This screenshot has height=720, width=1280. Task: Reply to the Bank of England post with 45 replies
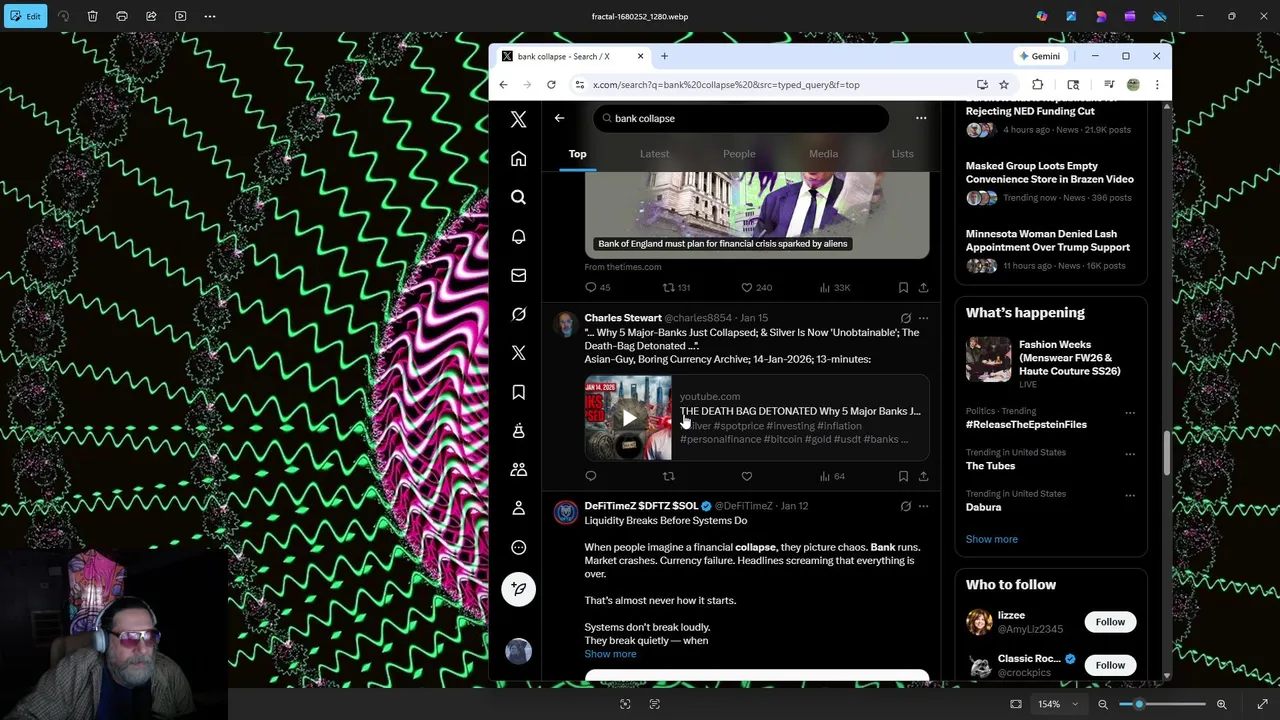[x=597, y=287]
